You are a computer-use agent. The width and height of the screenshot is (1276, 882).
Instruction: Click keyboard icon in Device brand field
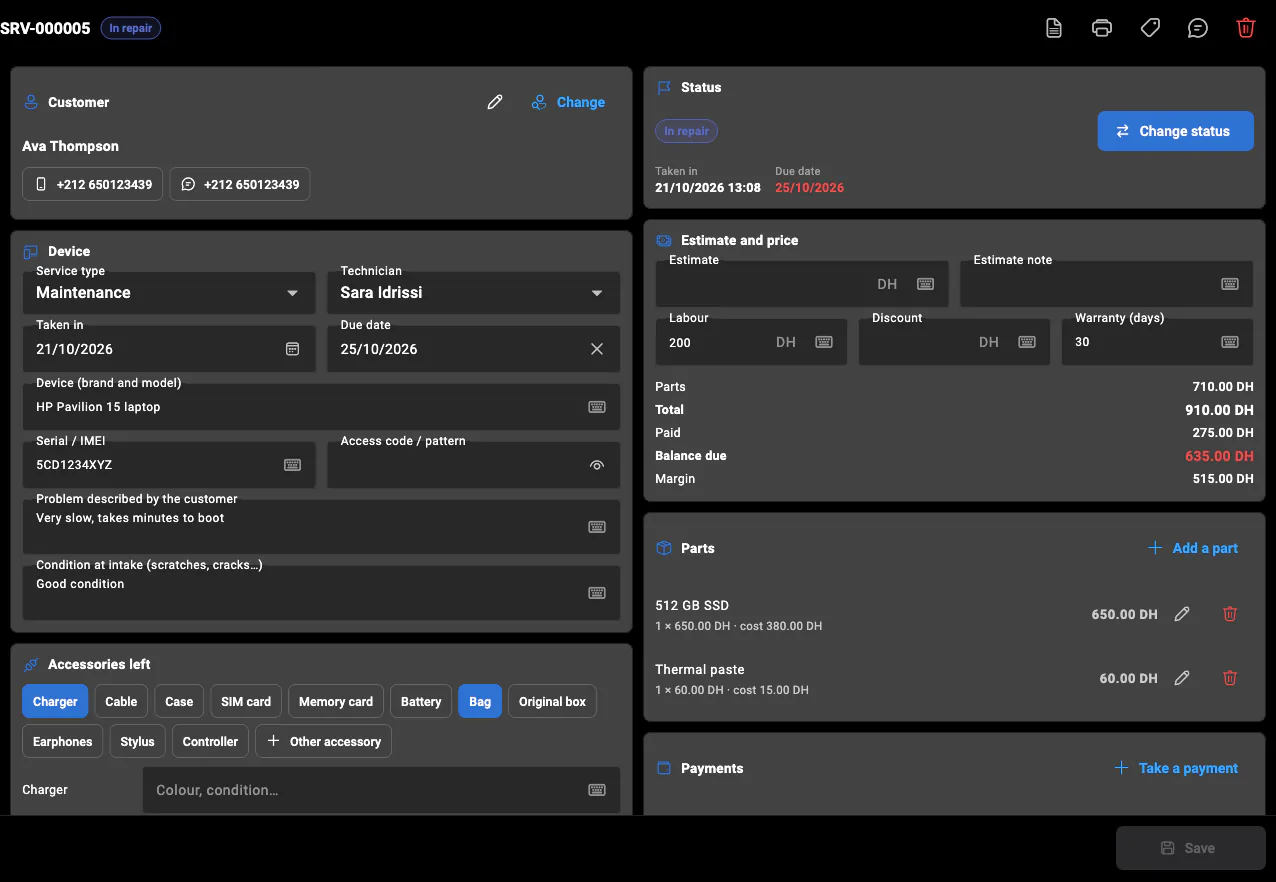tap(597, 407)
